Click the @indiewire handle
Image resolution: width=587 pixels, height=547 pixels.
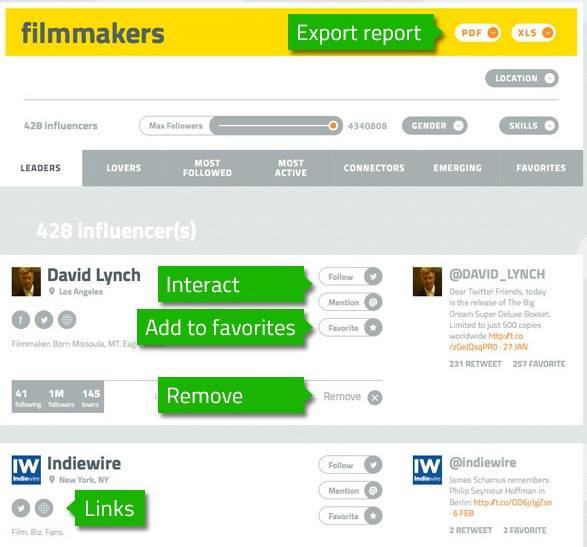[x=483, y=463]
